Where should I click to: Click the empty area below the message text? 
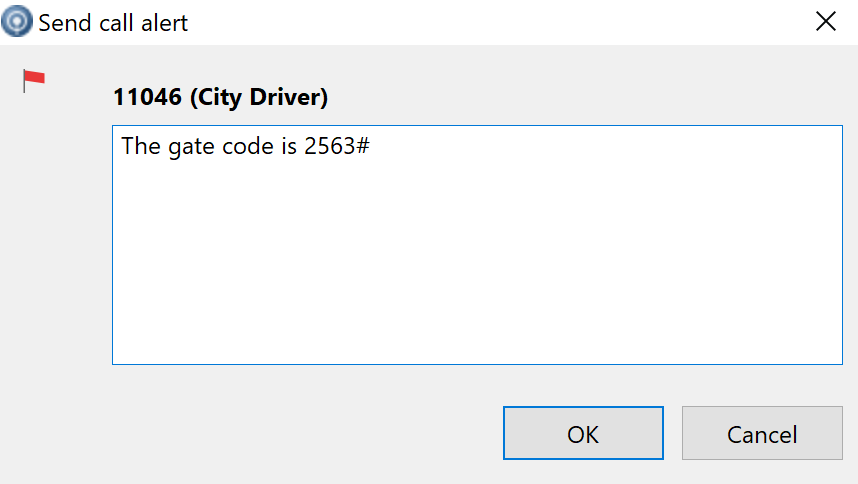(x=477, y=263)
